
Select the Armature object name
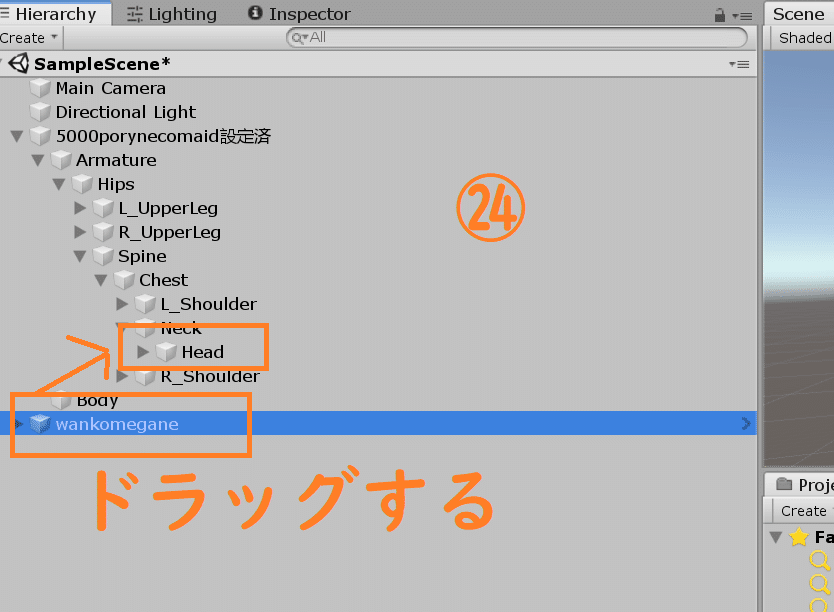coord(116,160)
